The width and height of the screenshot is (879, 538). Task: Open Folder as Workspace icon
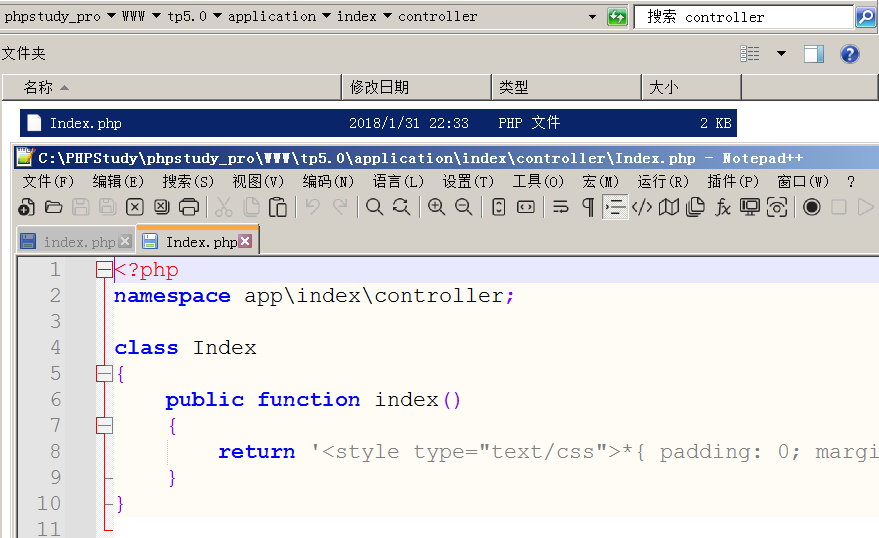750,207
